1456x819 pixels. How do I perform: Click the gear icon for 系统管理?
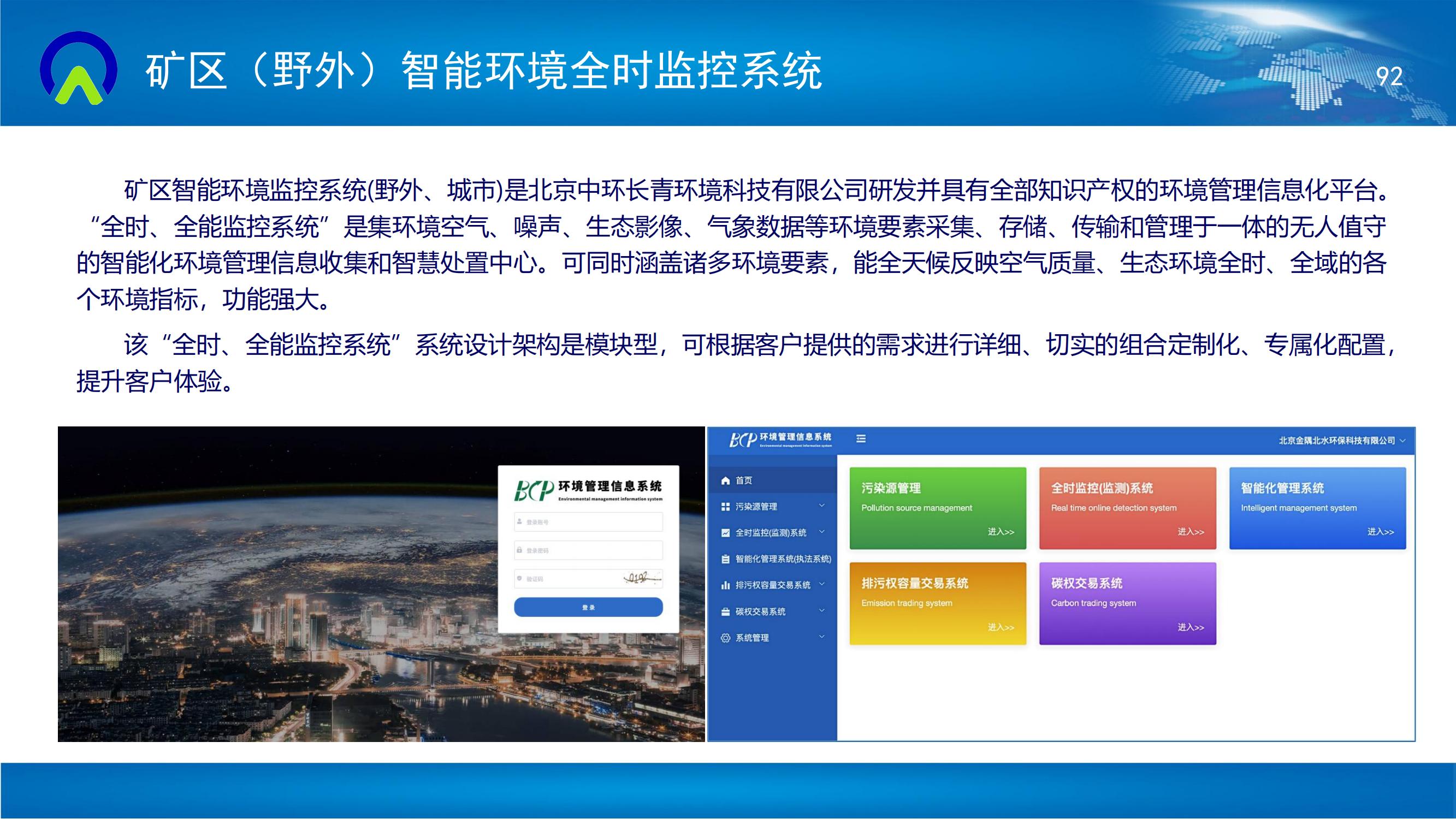(726, 638)
